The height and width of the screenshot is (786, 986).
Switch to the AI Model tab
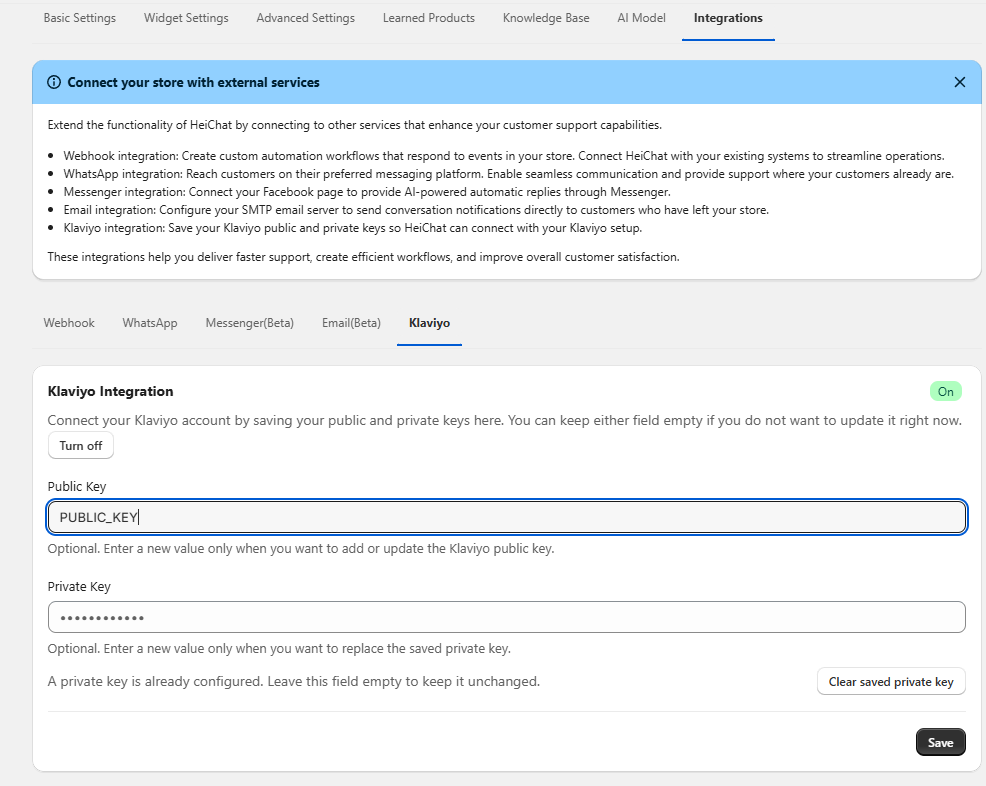click(641, 18)
